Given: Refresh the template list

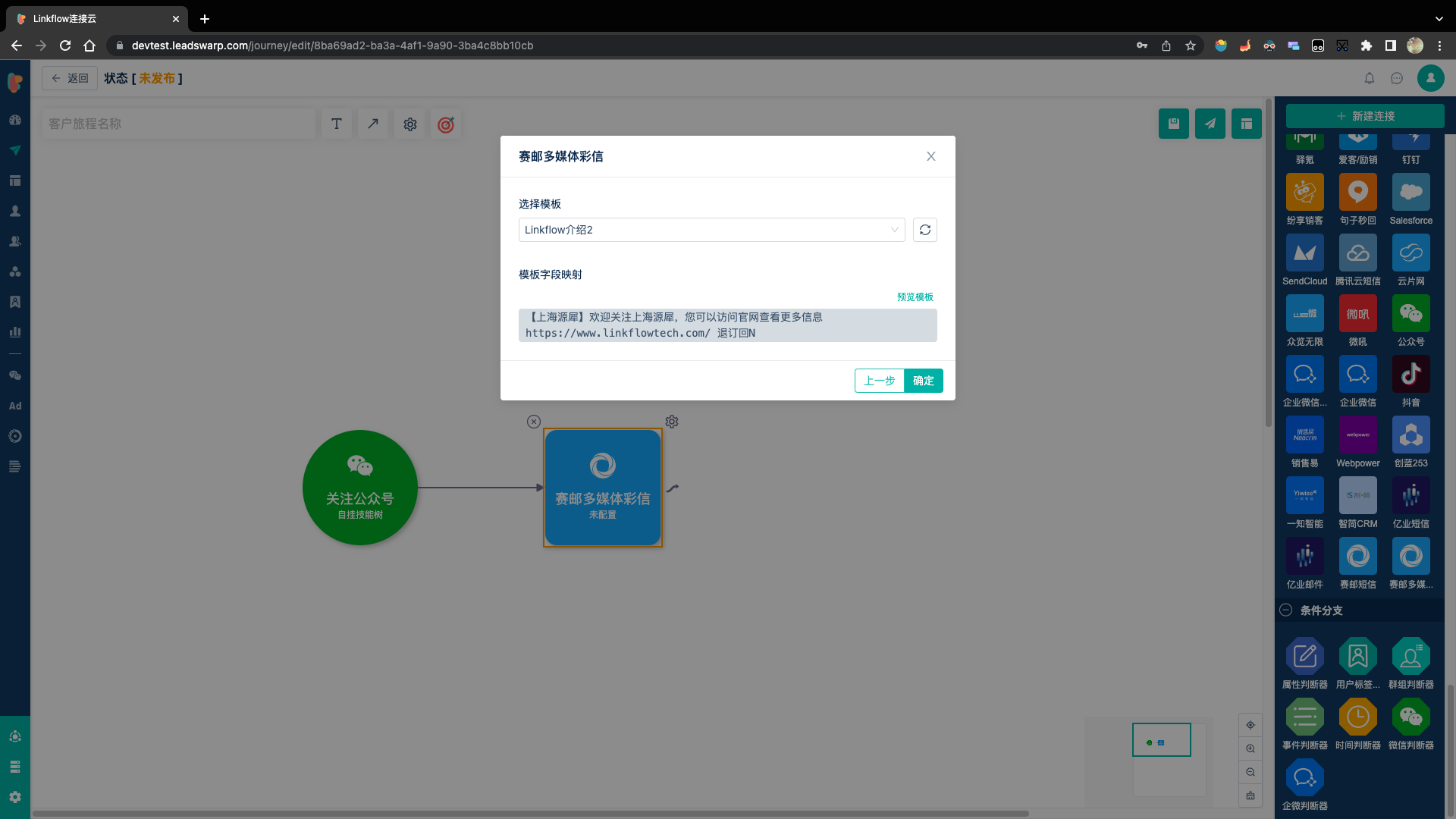Looking at the screenshot, I should 924,230.
